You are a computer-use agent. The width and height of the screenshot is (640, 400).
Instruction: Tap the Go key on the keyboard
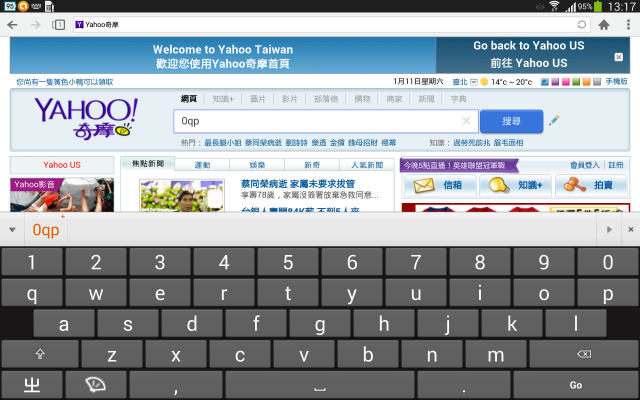[x=576, y=385]
